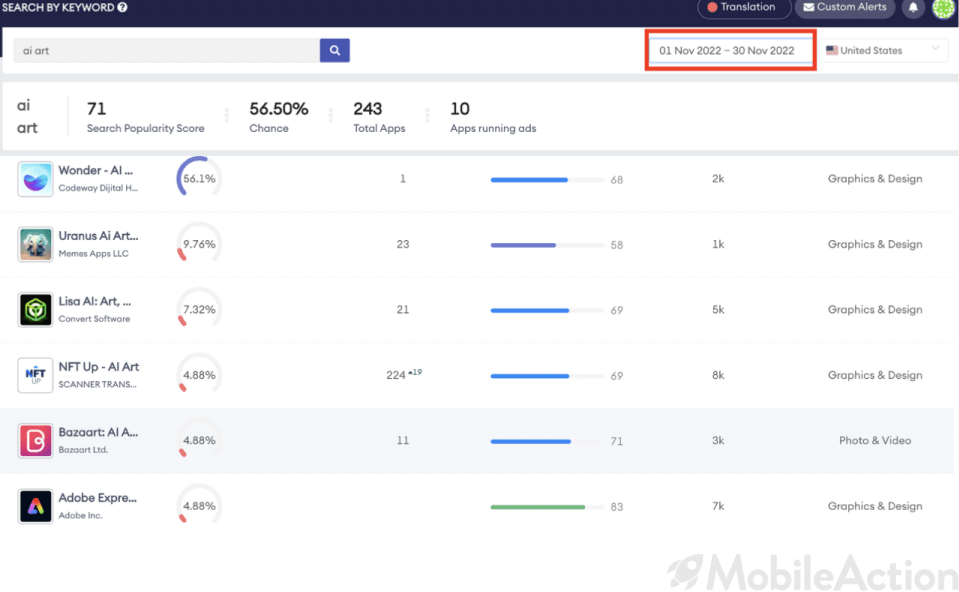The image size is (959, 592).
Task: Click the magnifier search button
Action: click(335, 50)
